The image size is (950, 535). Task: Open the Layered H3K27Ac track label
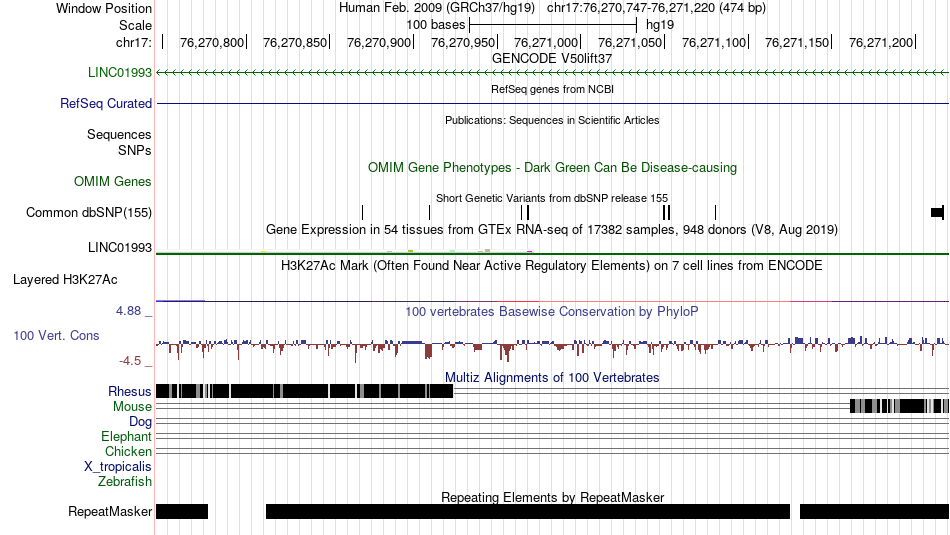pos(65,279)
